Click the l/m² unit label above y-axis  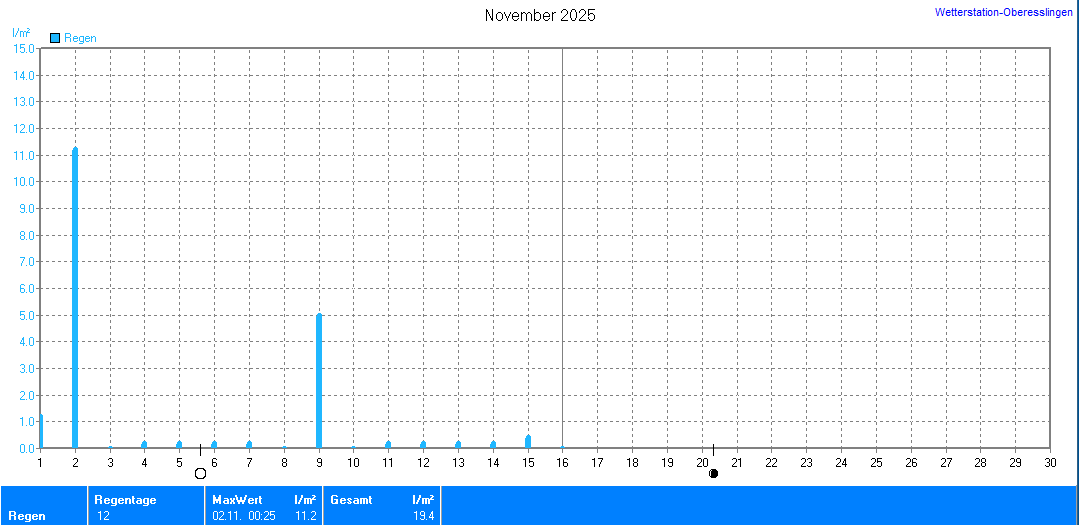(21, 33)
